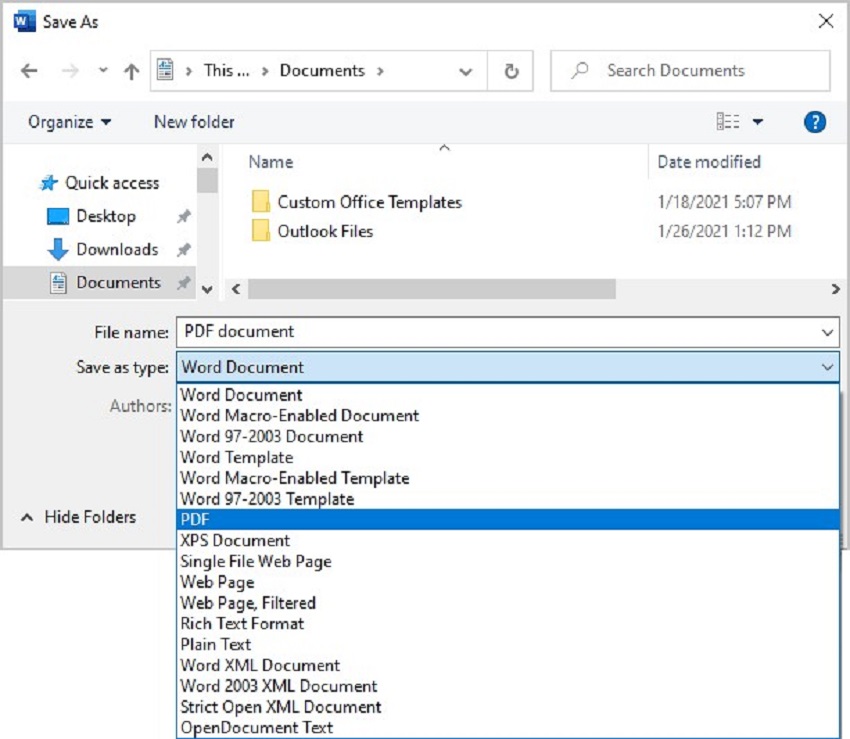Collapse folders using Hide Folders
850x739 pixels.
tap(79, 517)
